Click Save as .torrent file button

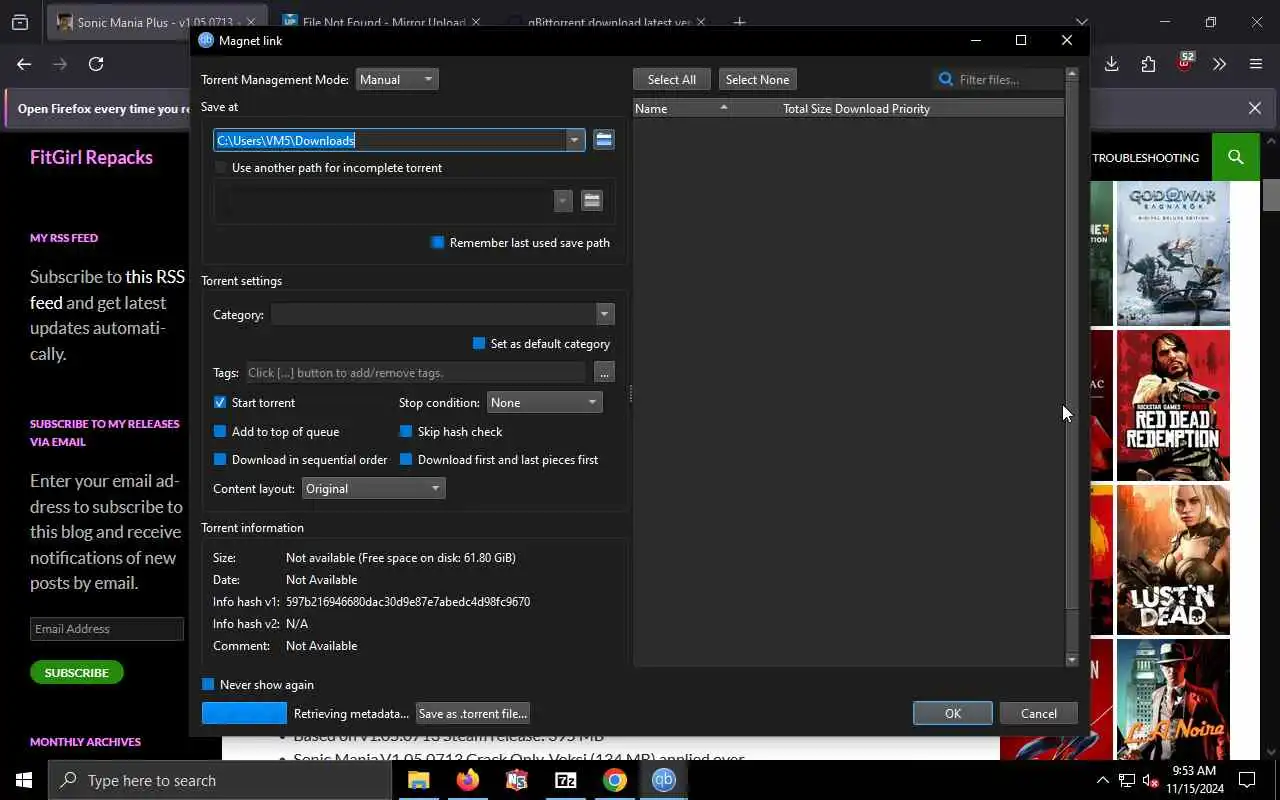pos(472,713)
